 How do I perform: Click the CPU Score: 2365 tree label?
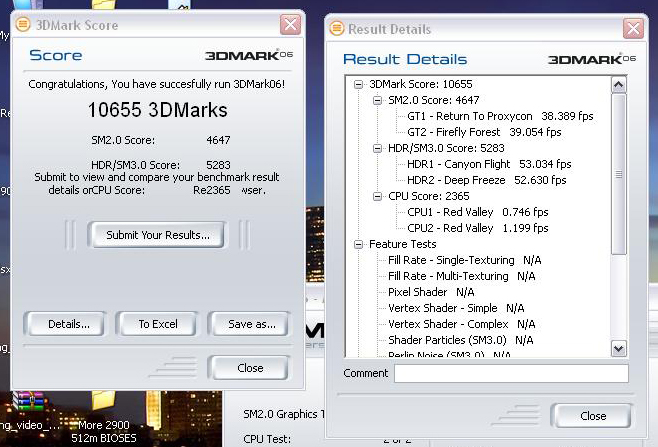pos(428,196)
